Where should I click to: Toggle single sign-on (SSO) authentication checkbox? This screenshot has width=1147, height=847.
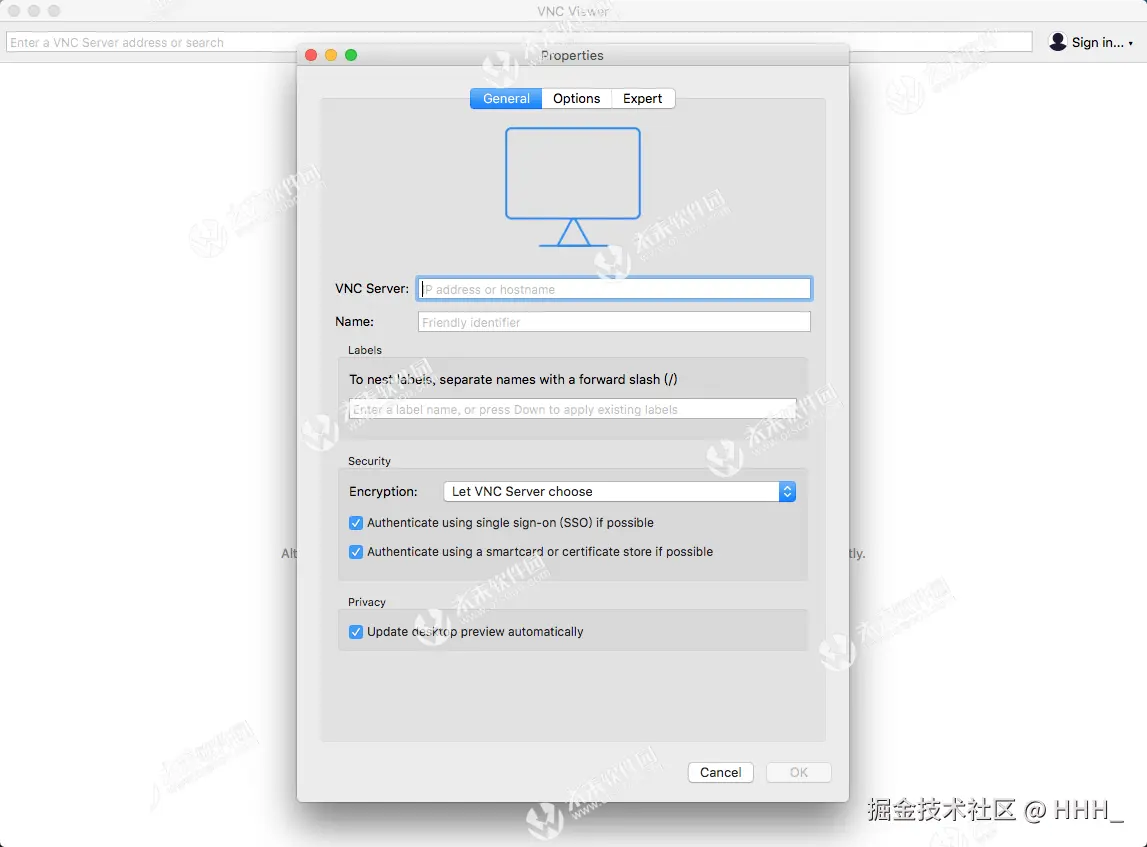point(356,523)
